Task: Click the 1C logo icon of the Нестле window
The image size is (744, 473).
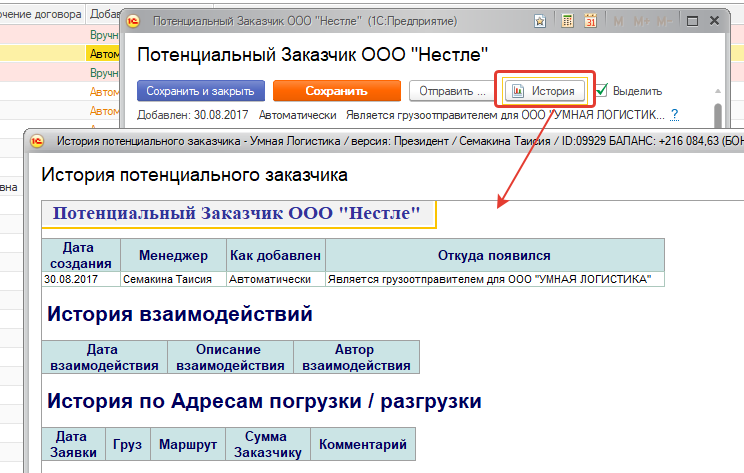Action: coord(133,21)
